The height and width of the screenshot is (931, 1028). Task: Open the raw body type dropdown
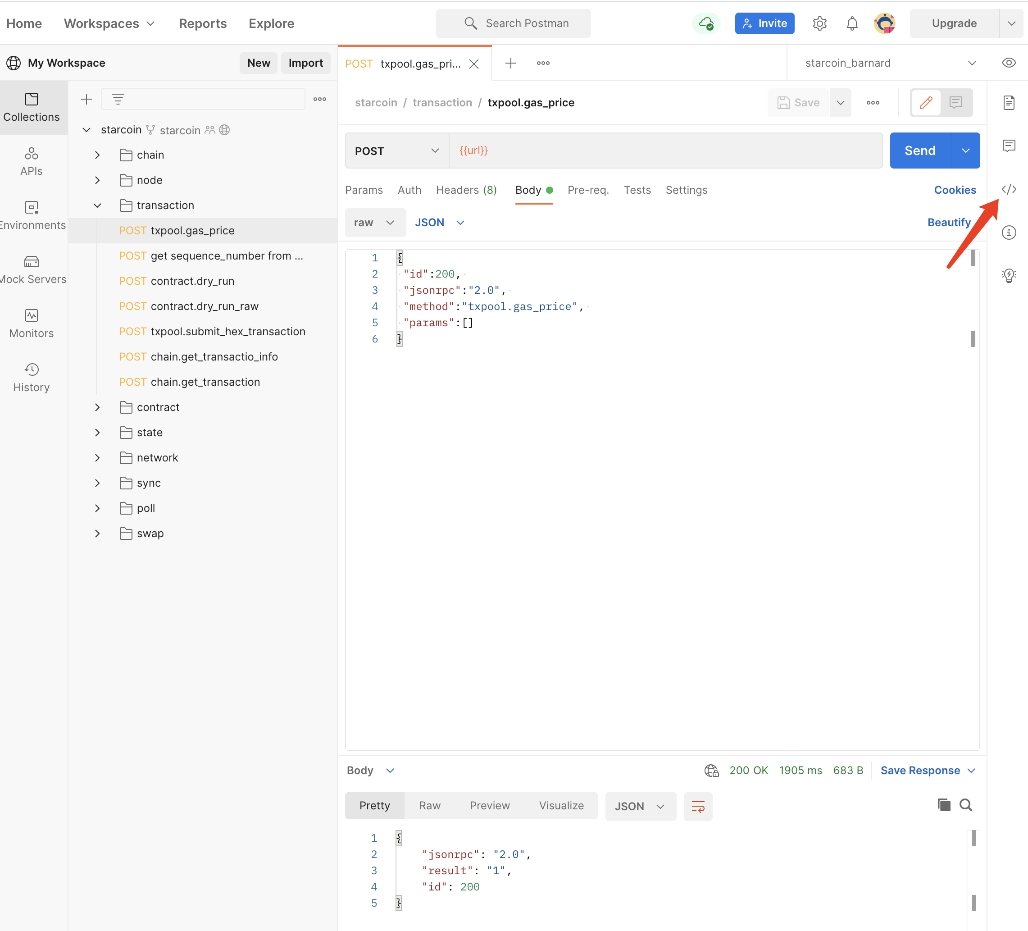tap(374, 222)
